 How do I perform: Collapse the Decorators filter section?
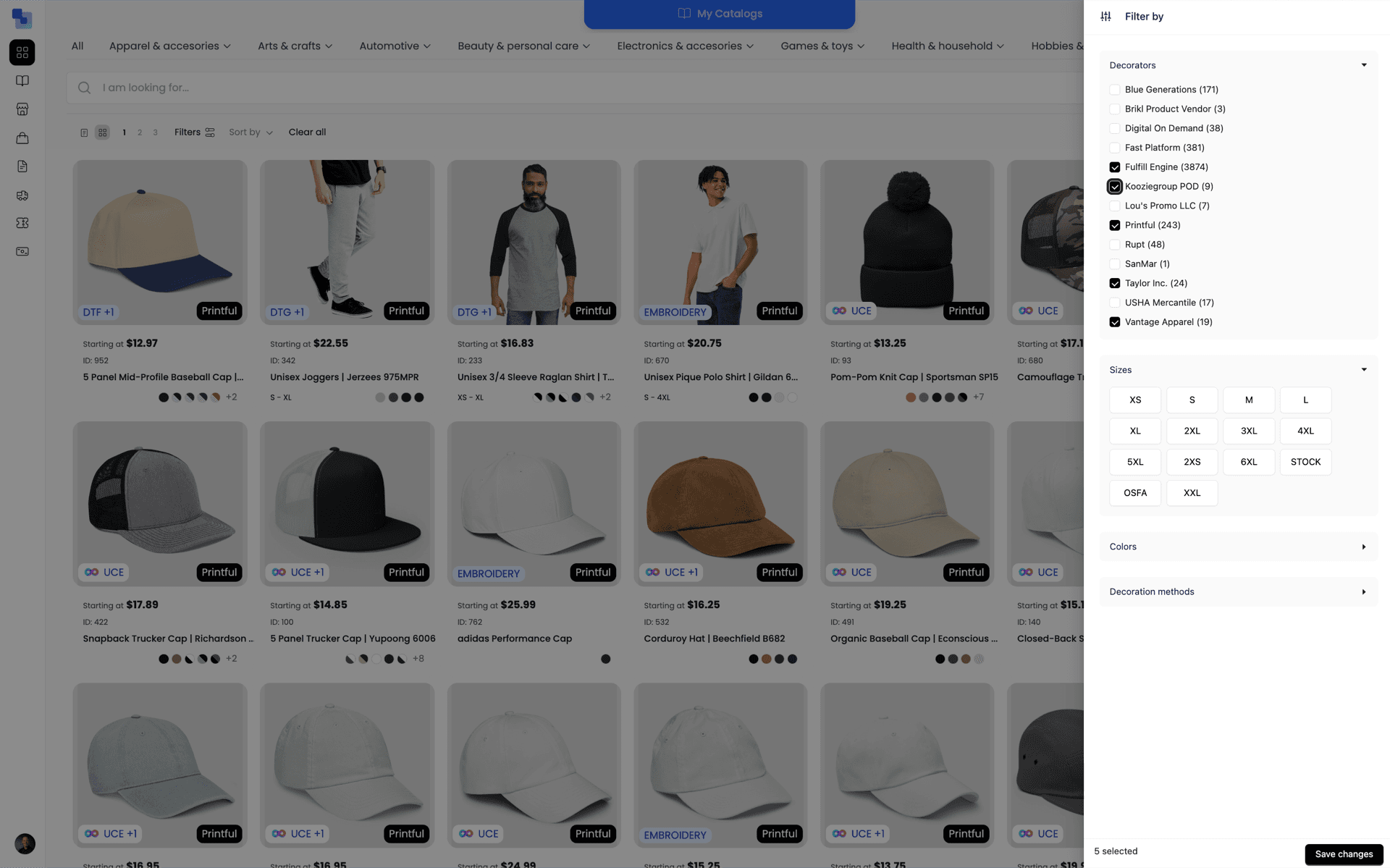click(x=1364, y=64)
